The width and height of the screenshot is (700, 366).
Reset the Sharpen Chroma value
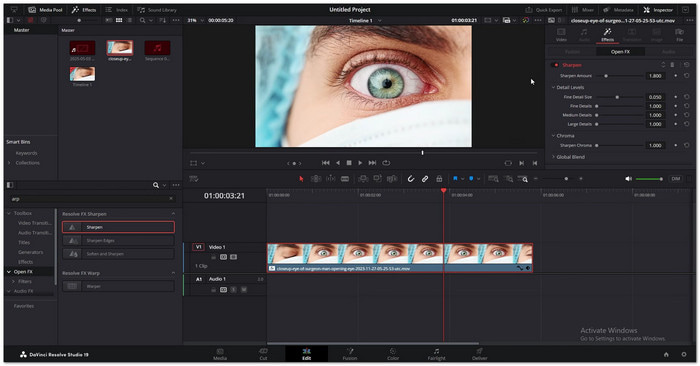(x=687, y=146)
